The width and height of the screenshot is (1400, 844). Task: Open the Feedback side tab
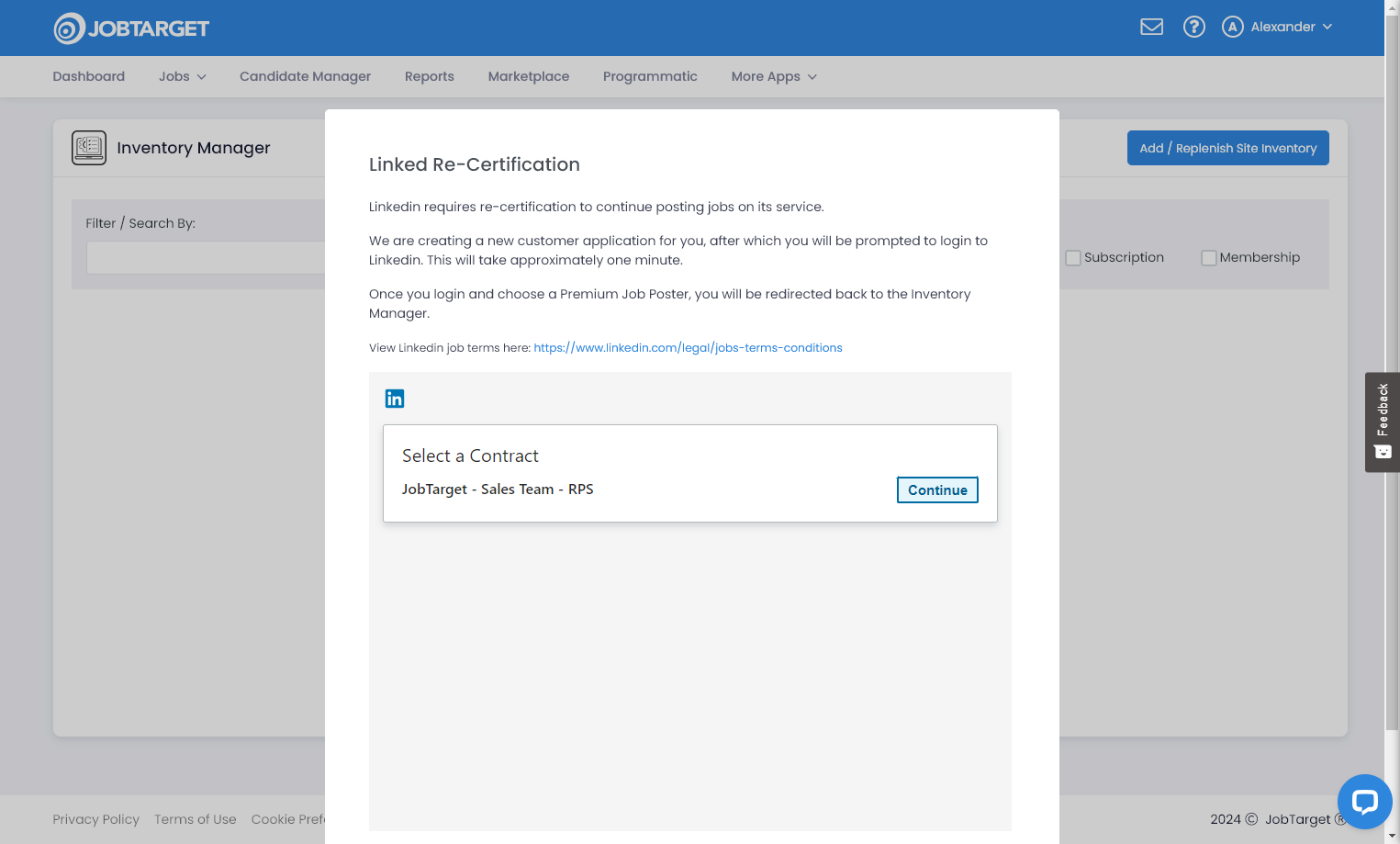(x=1383, y=422)
